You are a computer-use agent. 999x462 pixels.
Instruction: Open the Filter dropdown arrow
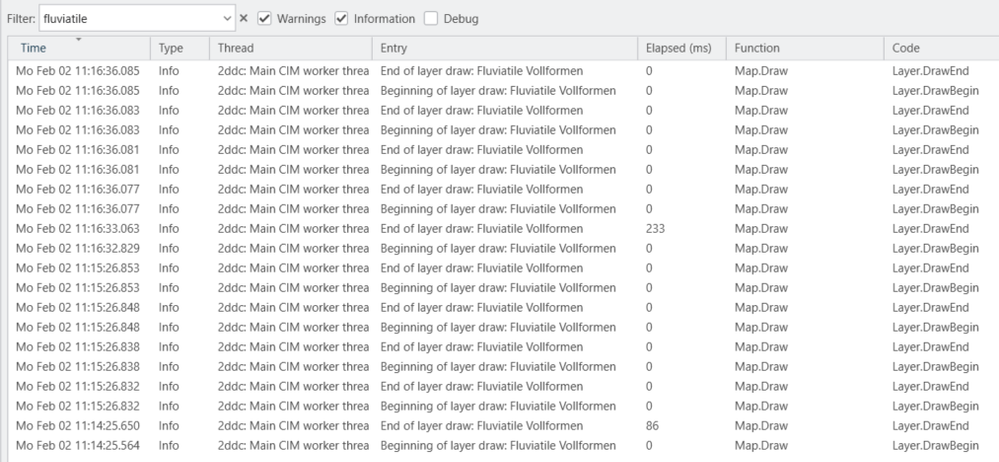coord(227,18)
